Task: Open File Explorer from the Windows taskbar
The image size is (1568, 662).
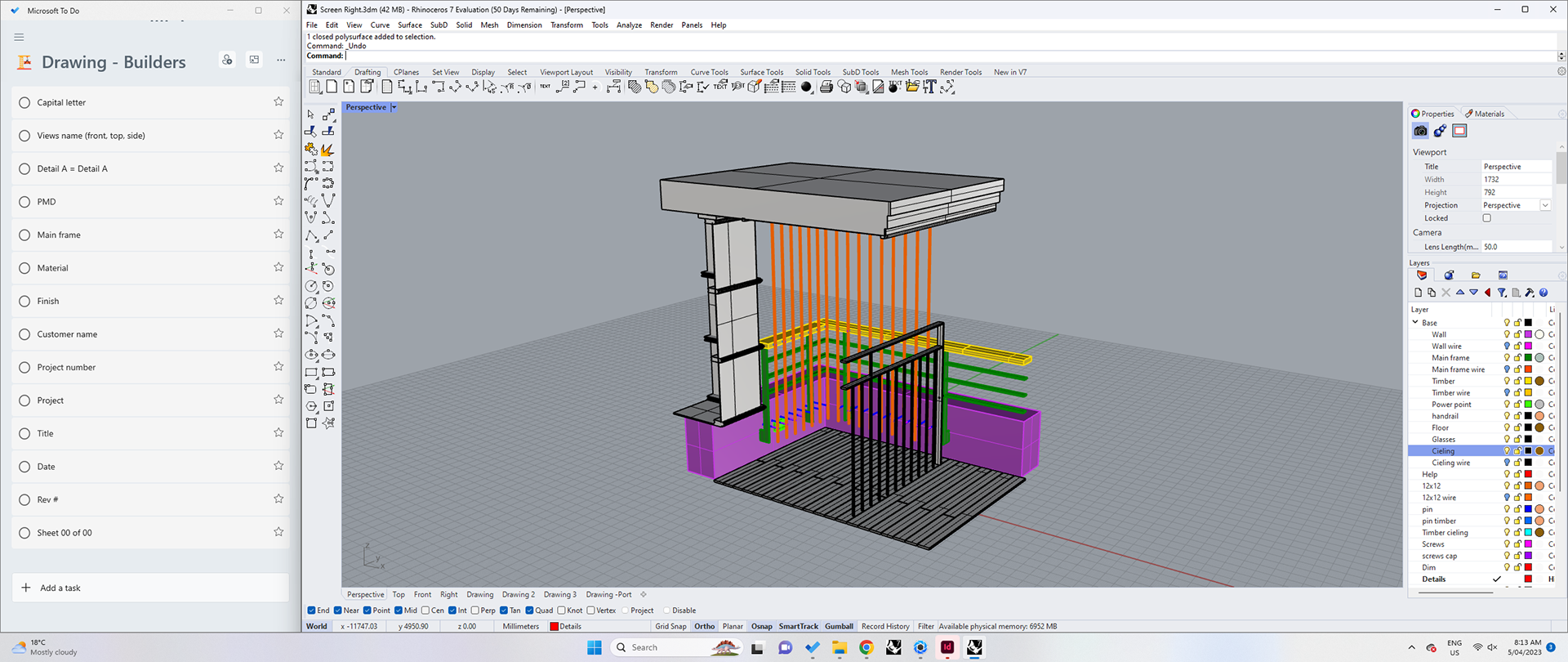Action: [840, 647]
